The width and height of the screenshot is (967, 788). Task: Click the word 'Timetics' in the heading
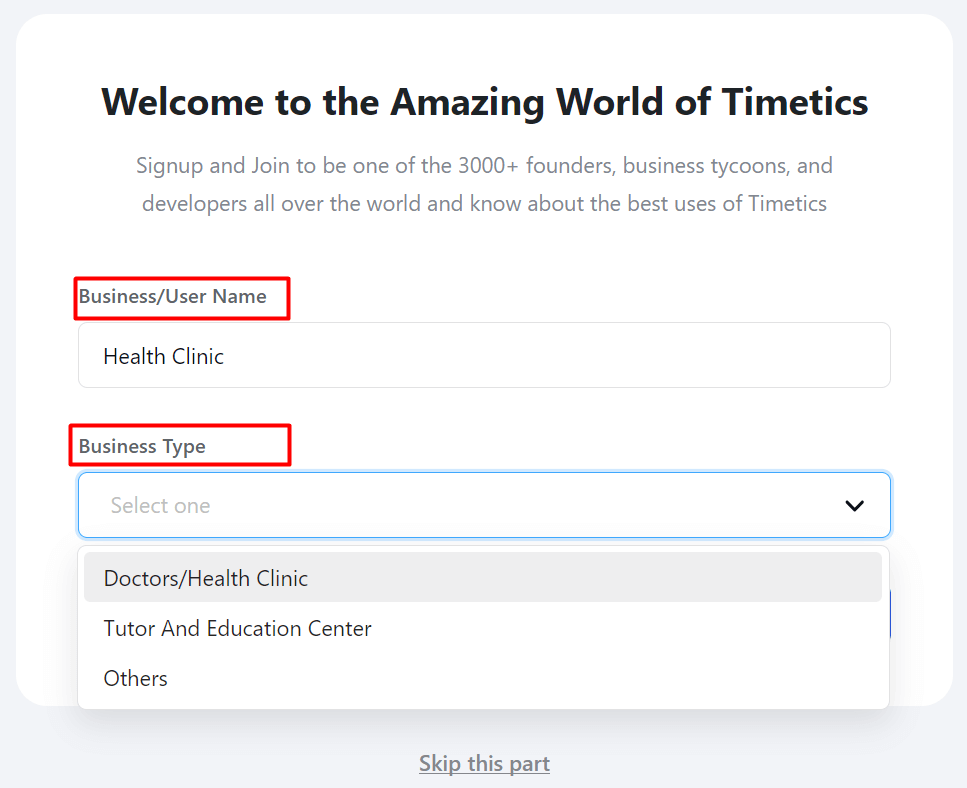click(x=795, y=102)
